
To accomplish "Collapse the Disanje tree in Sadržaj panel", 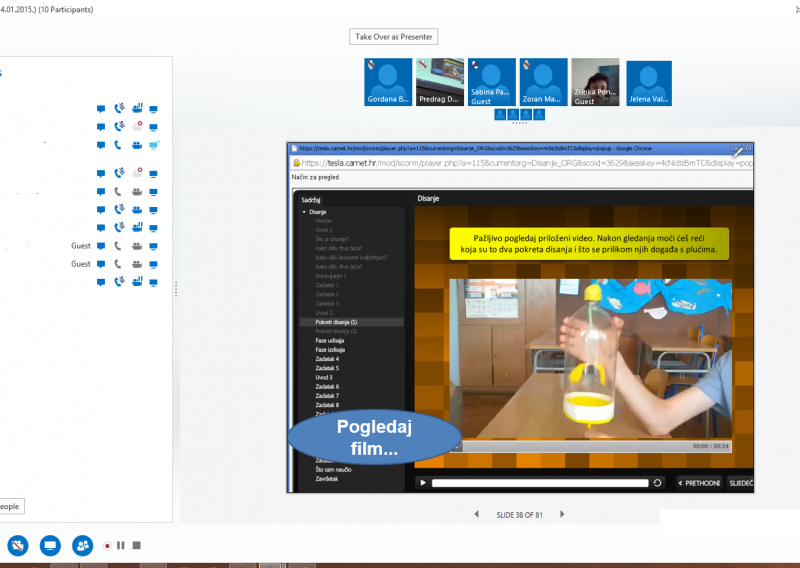I will (304, 212).
